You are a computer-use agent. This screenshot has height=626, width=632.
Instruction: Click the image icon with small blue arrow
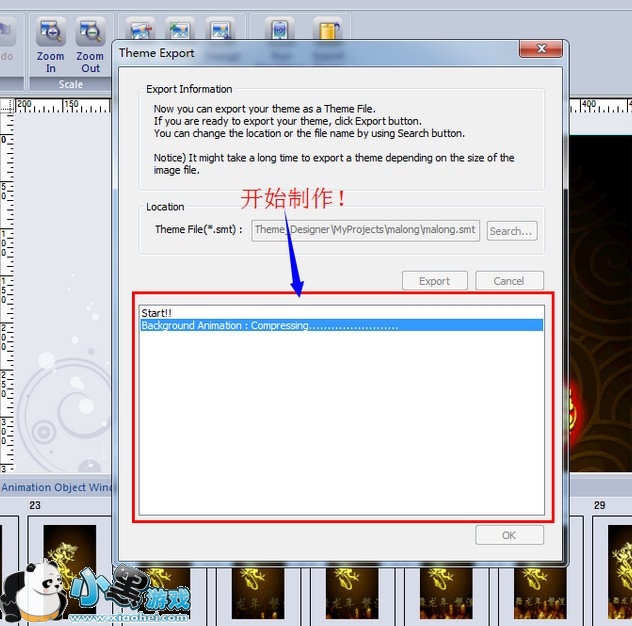220,29
